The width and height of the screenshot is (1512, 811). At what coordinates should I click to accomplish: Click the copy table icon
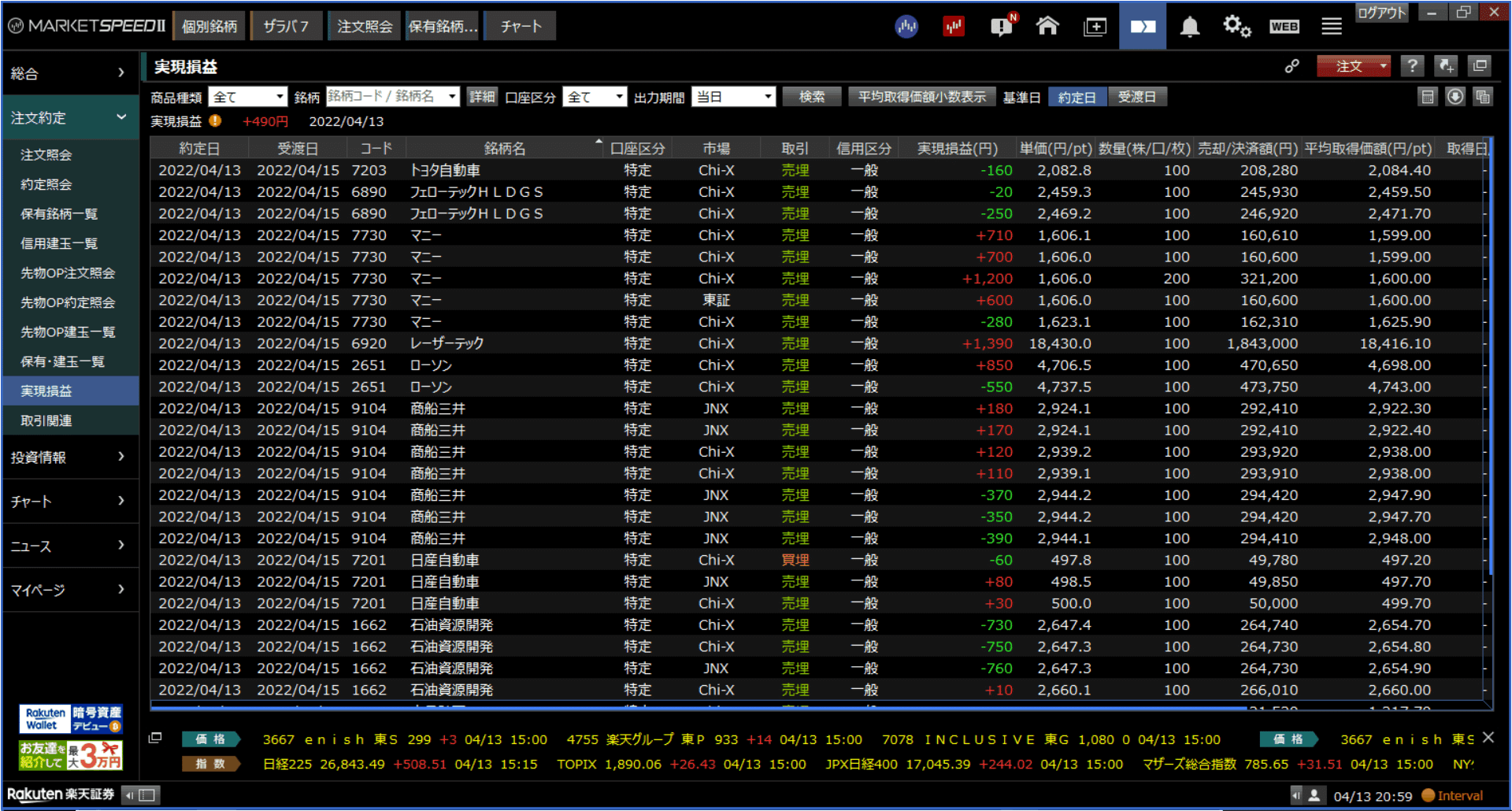pos(1483,97)
